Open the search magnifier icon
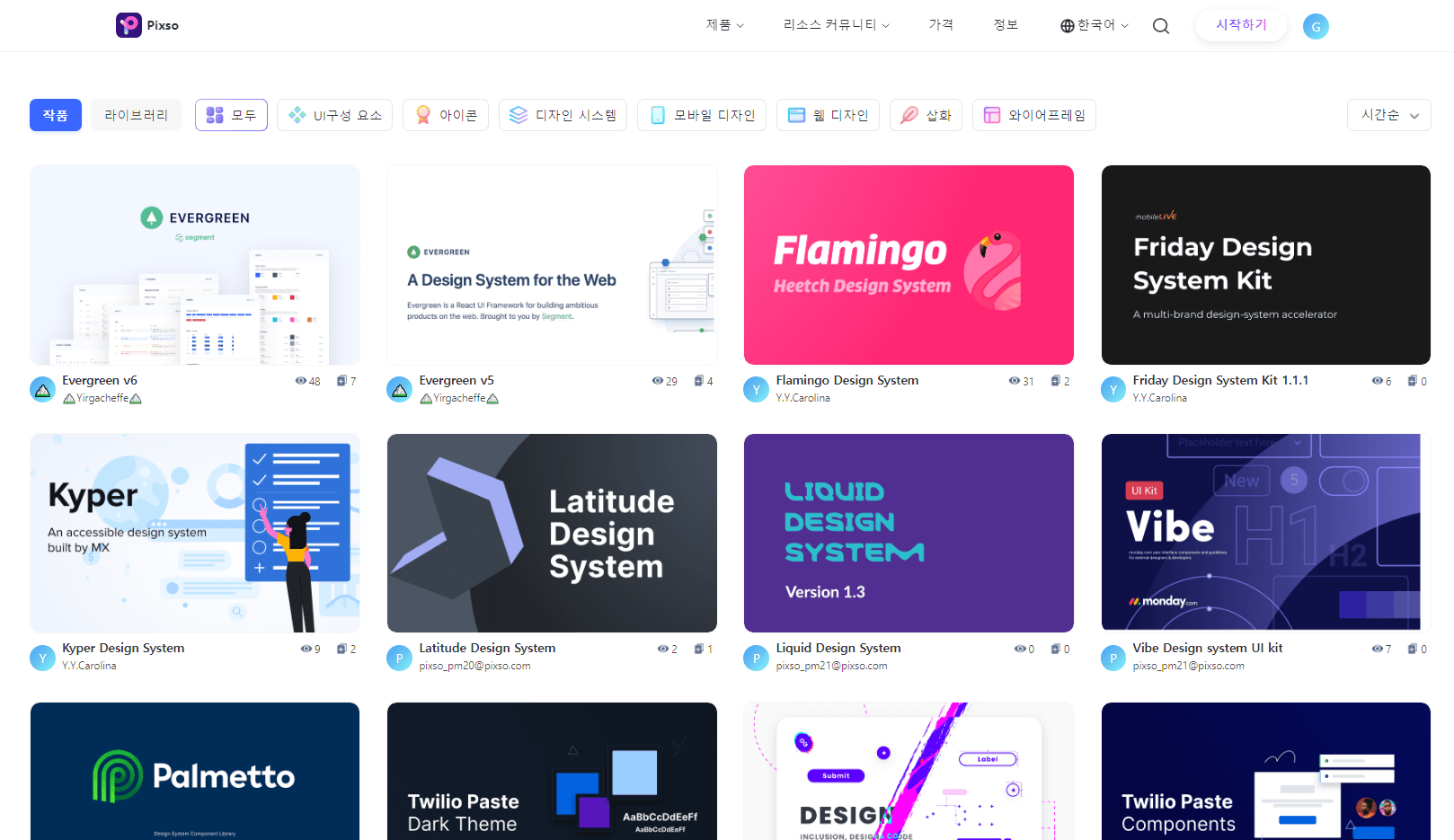The image size is (1454, 840). point(1161,26)
